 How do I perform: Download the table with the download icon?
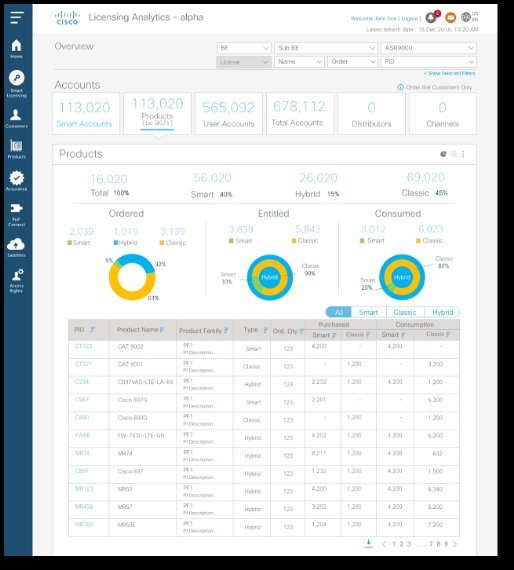point(368,543)
